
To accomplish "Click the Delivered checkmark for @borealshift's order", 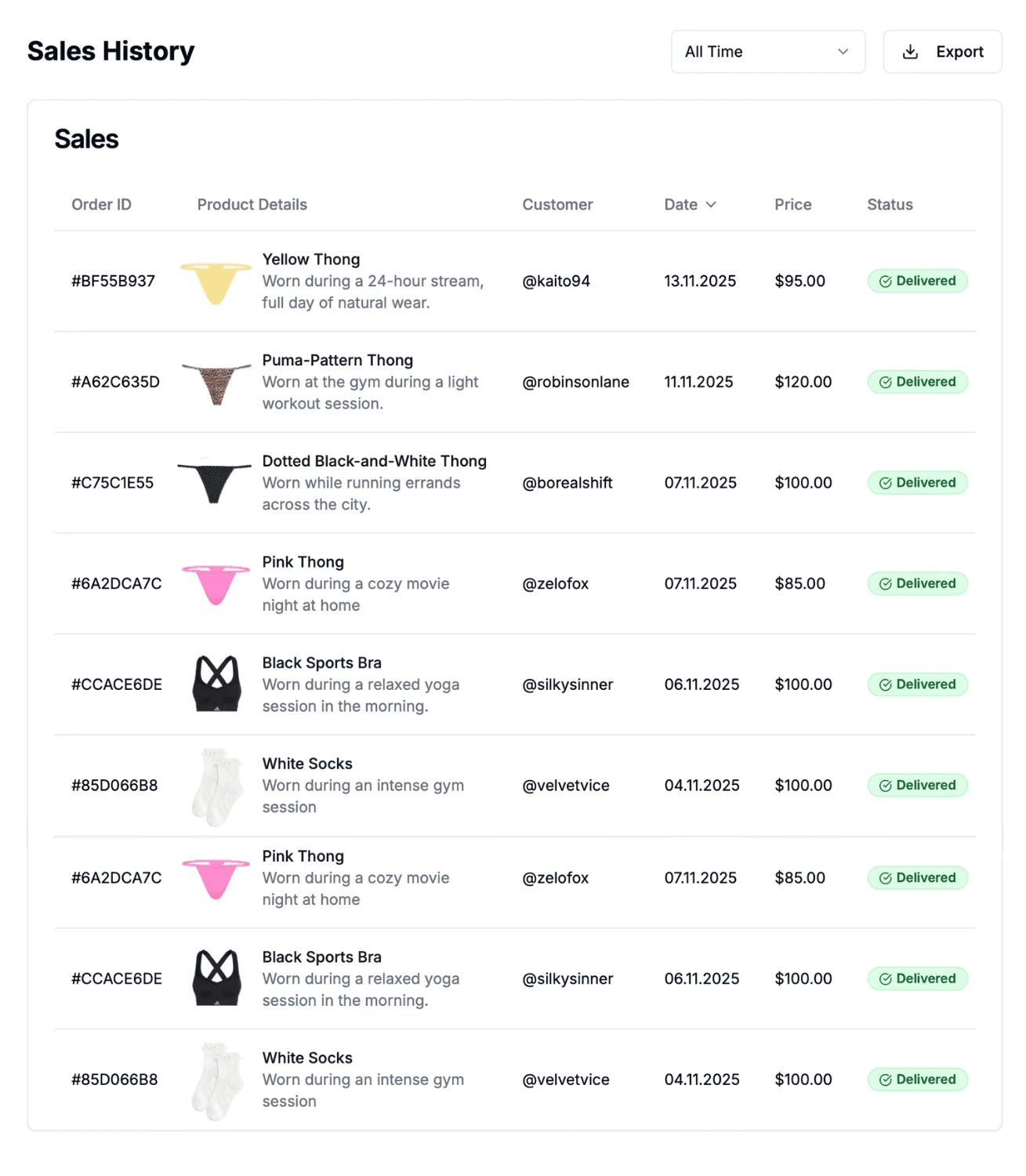I will (x=886, y=483).
